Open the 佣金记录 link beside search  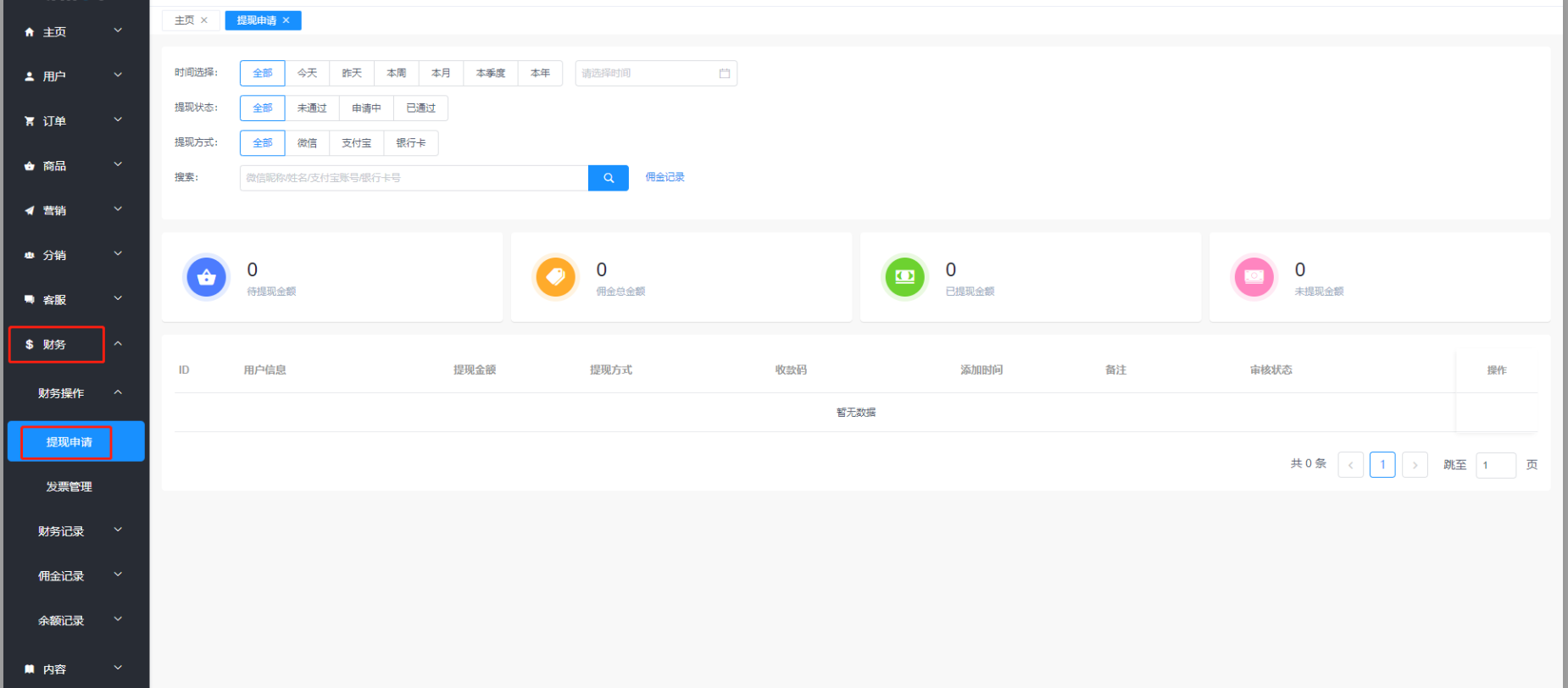(x=664, y=177)
